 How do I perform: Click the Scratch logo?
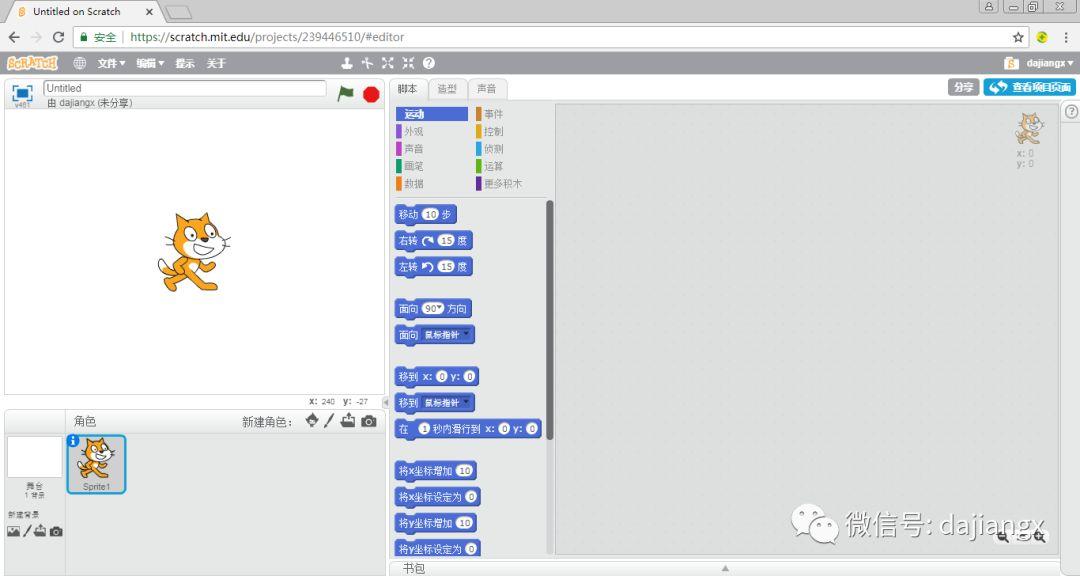click(32, 63)
